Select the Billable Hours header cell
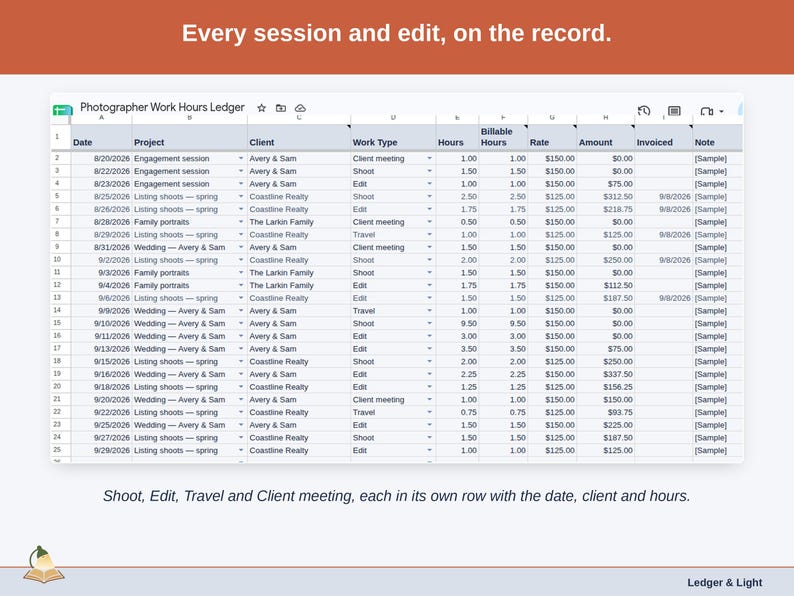This screenshot has width=794, height=596. [x=503, y=137]
